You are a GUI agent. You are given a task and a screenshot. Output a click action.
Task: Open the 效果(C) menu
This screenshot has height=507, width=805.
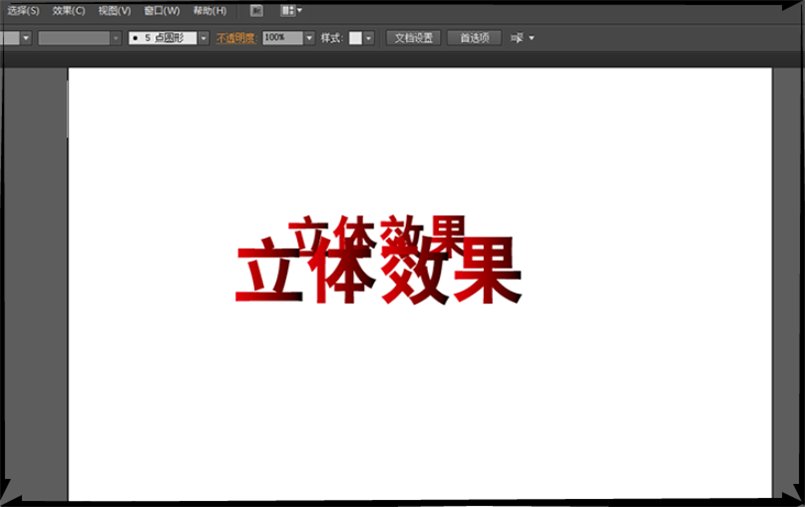(x=68, y=11)
